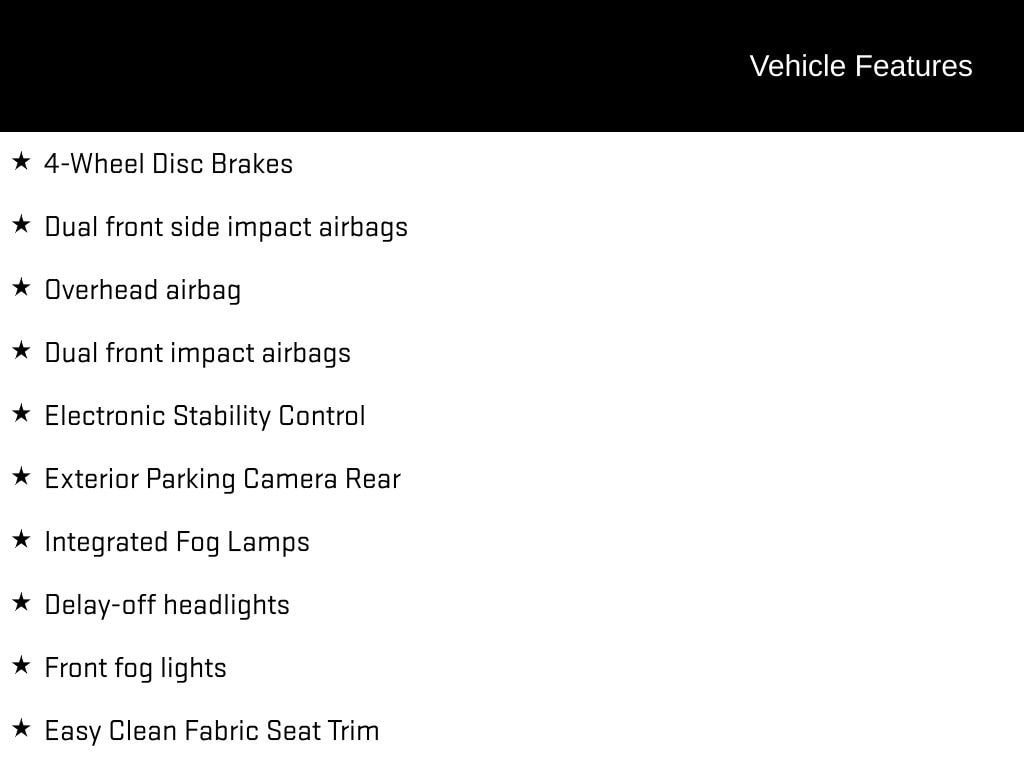The height and width of the screenshot is (768, 1024).
Task: Click the Dual front side impact airbags text
Action: (226, 227)
